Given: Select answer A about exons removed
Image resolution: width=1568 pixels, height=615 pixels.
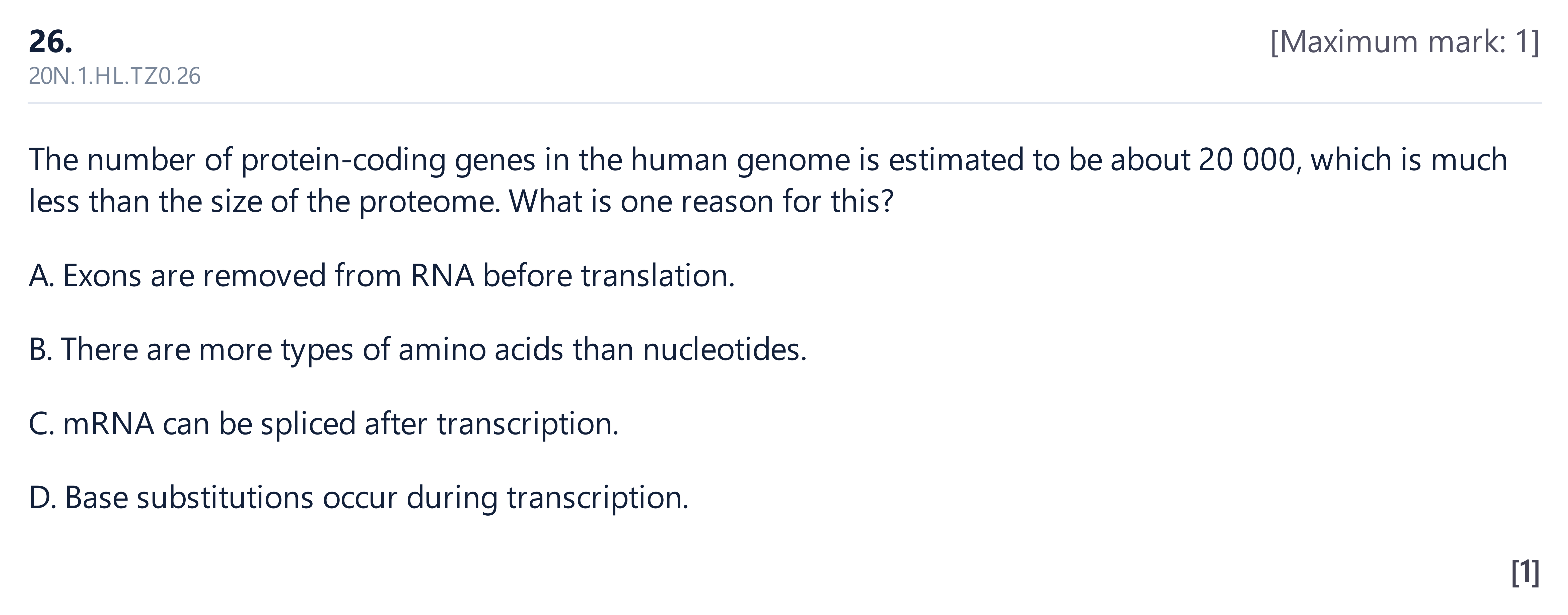Looking at the screenshot, I should point(382,276).
